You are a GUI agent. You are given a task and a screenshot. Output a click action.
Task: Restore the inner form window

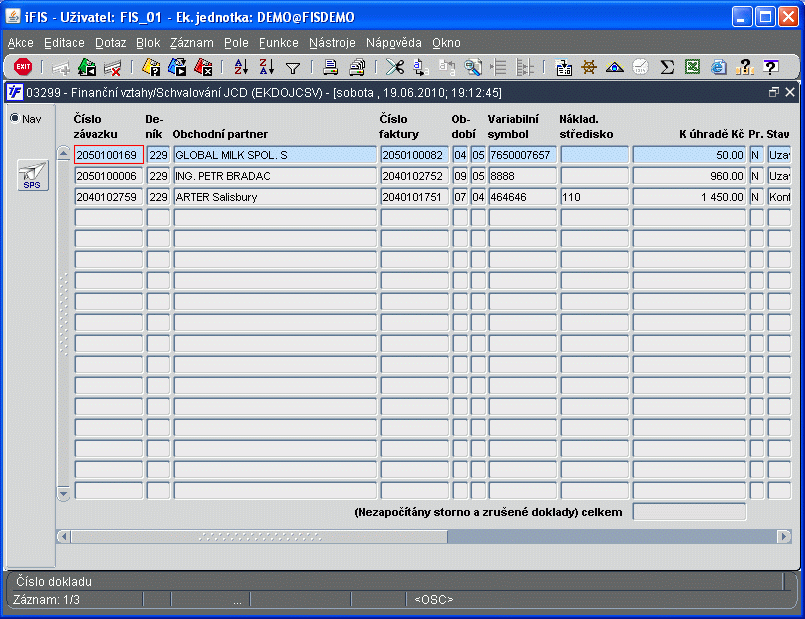(x=773, y=92)
